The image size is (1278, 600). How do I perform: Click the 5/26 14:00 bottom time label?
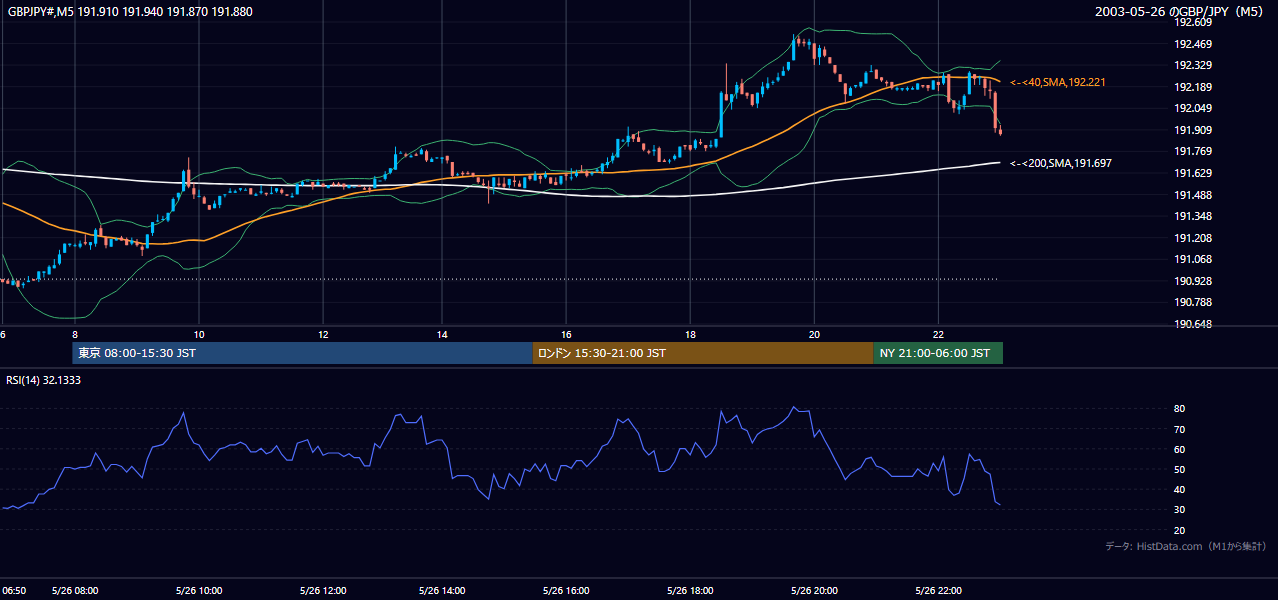443,591
